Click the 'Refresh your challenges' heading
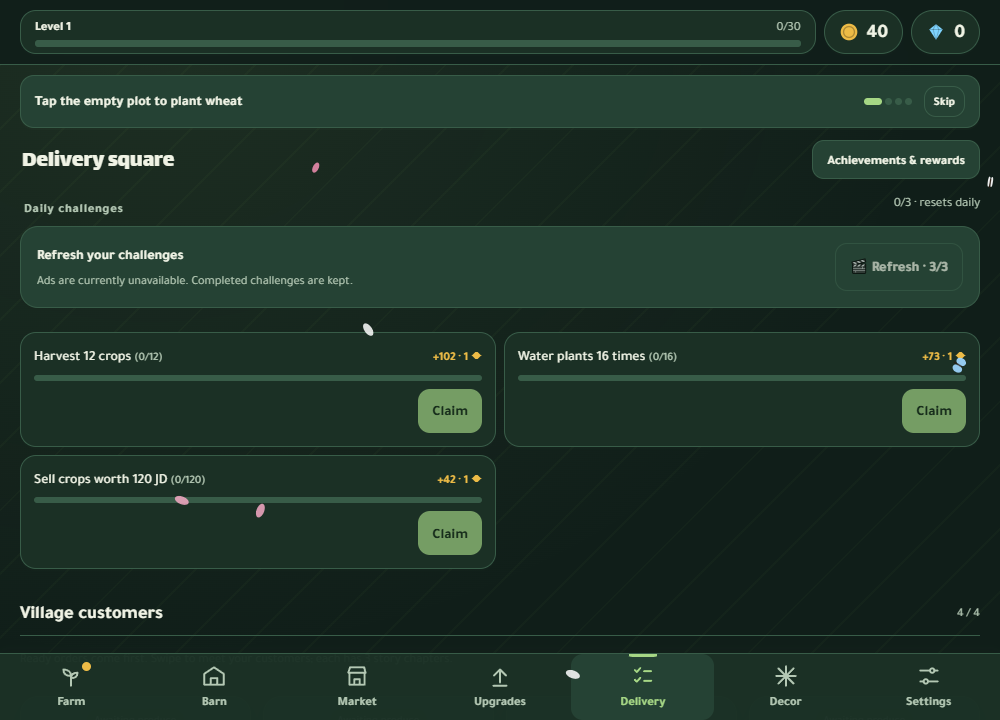The width and height of the screenshot is (1000, 720). (110, 255)
